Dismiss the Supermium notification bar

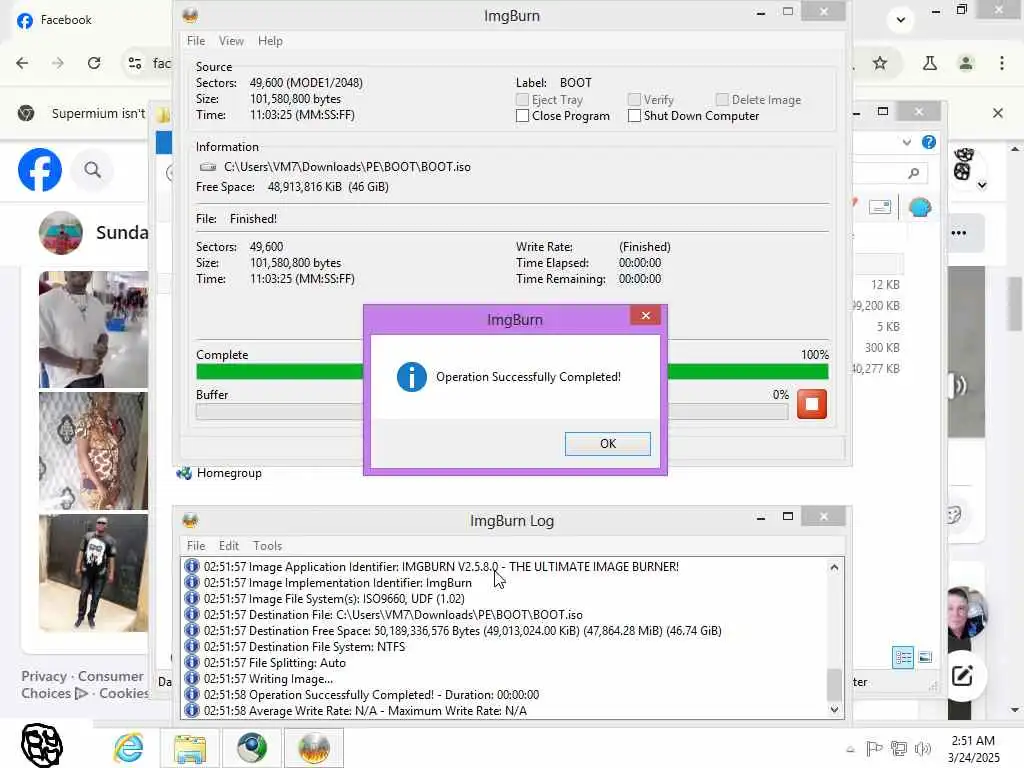[997, 113]
